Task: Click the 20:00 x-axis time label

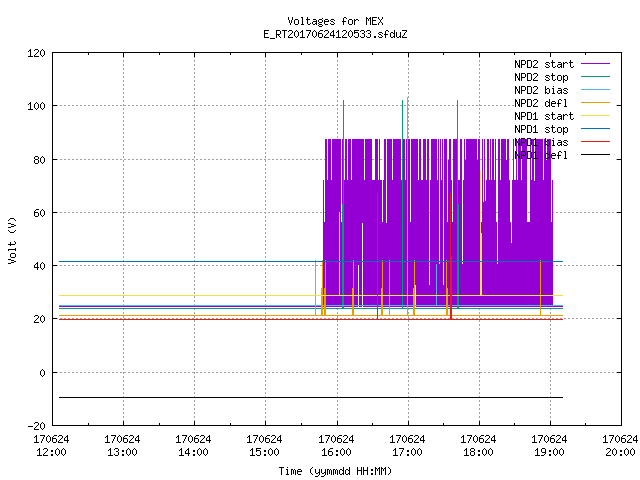Action: 620,452
